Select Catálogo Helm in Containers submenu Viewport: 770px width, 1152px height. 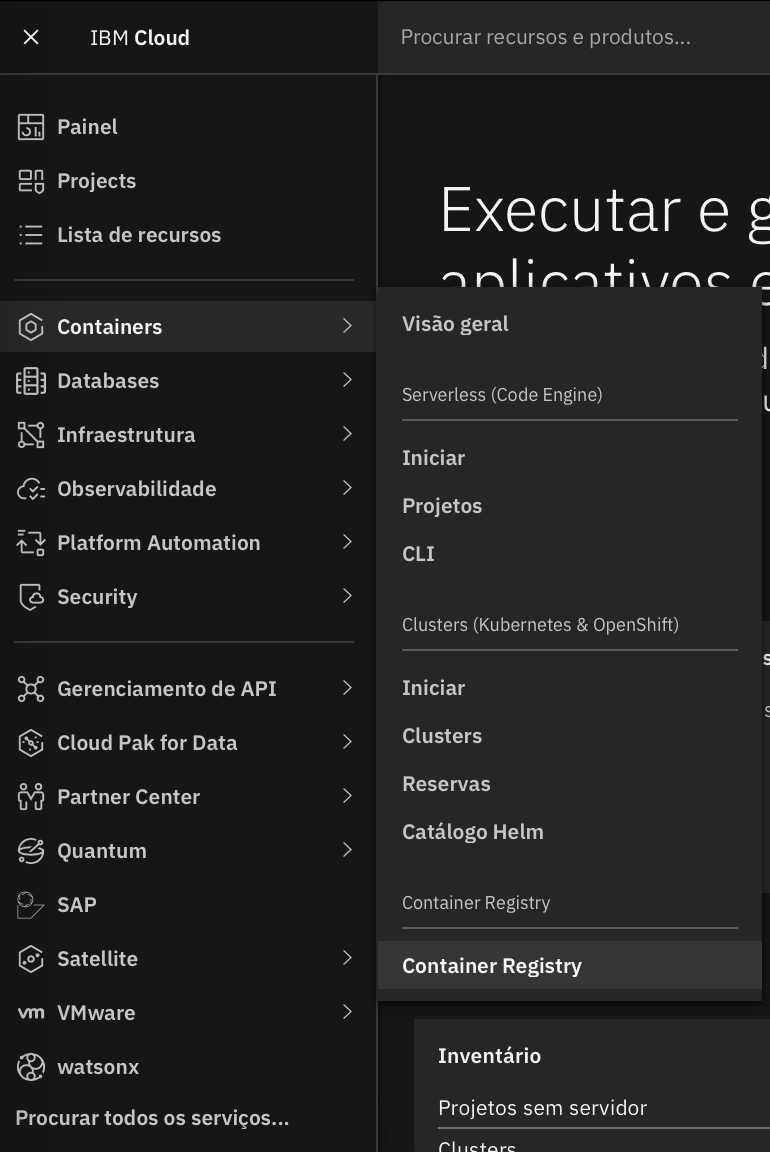point(472,832)
